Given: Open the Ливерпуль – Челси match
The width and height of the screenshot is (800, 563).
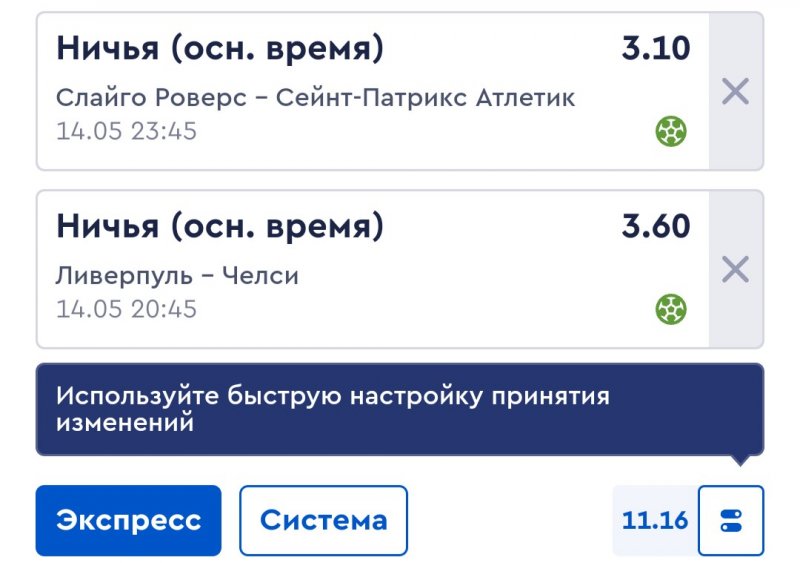Looking at the screenshot, I should pyautogui.click(x=177, y=275).
